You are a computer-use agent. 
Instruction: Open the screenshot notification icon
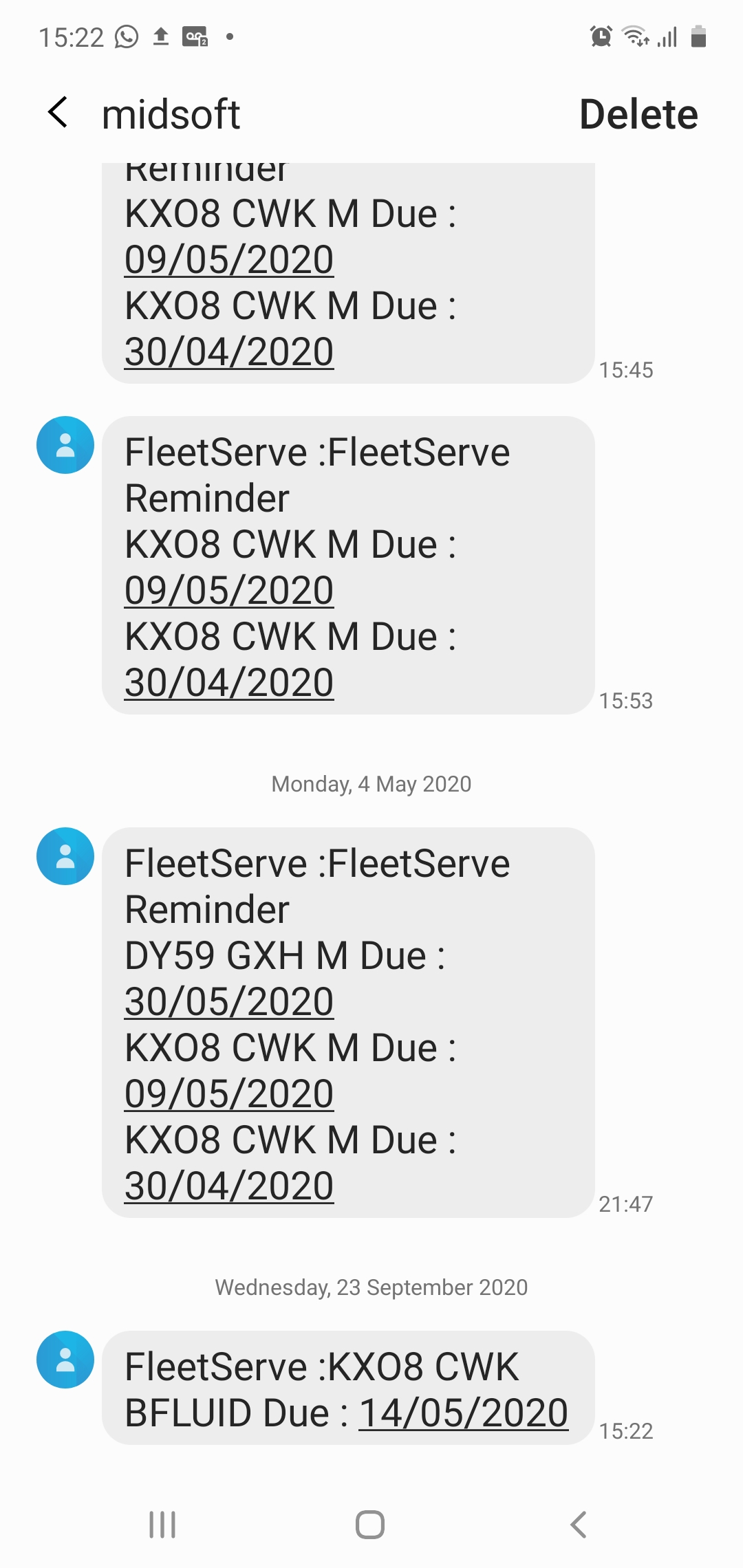[195, 38]
